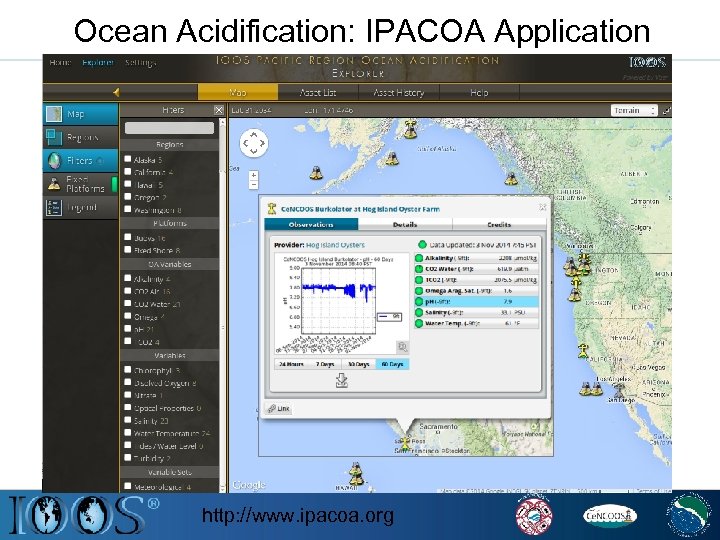Show the 60 Days chart range

(392, 364)
